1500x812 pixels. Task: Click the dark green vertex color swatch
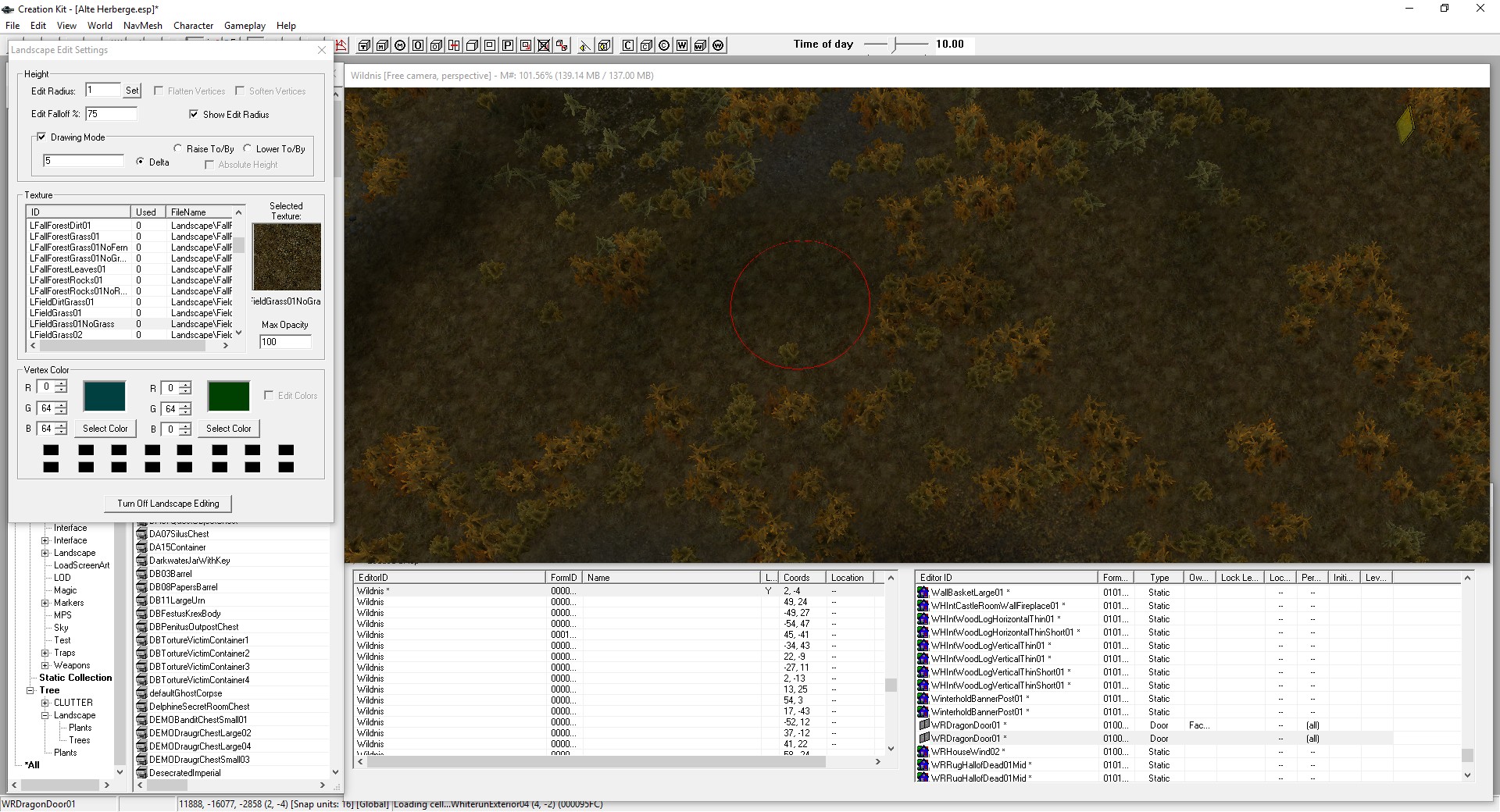[x=228, y=397]
